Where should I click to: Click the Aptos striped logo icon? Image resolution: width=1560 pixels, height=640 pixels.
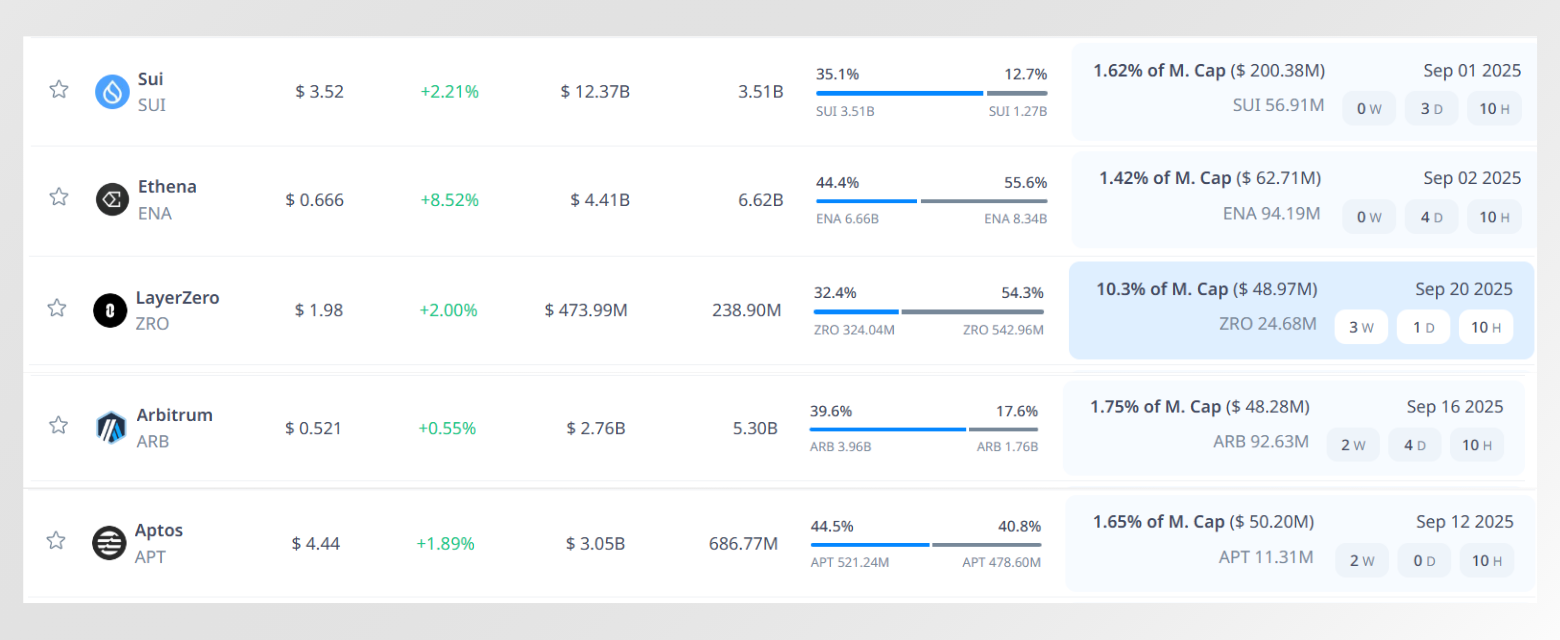click(109, 543)
